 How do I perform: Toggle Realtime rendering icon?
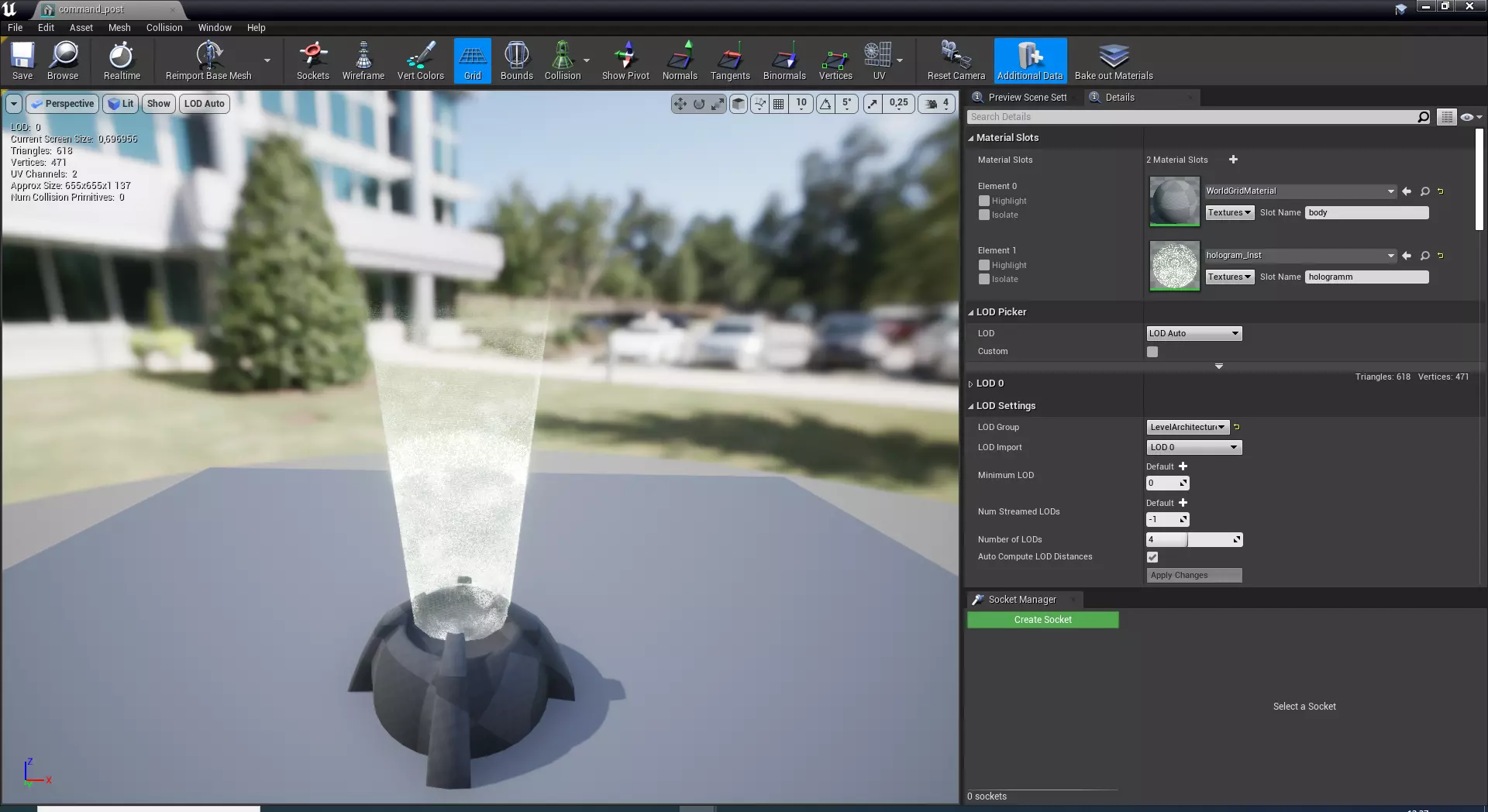[x=122, y=60]
